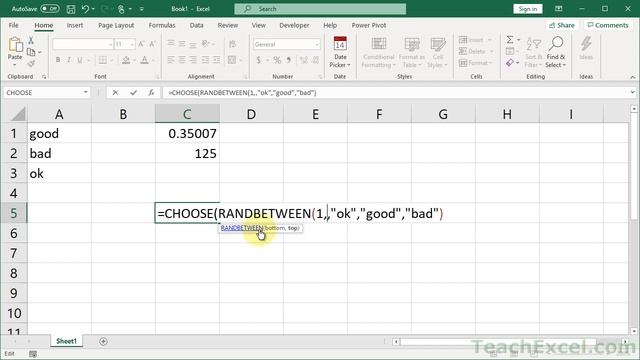Click the Fill down icon

click(510, 51)
